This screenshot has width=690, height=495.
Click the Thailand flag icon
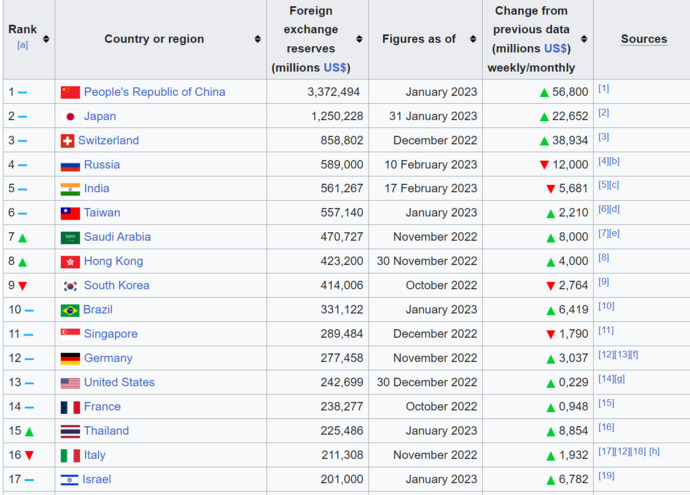coord(70,431)
